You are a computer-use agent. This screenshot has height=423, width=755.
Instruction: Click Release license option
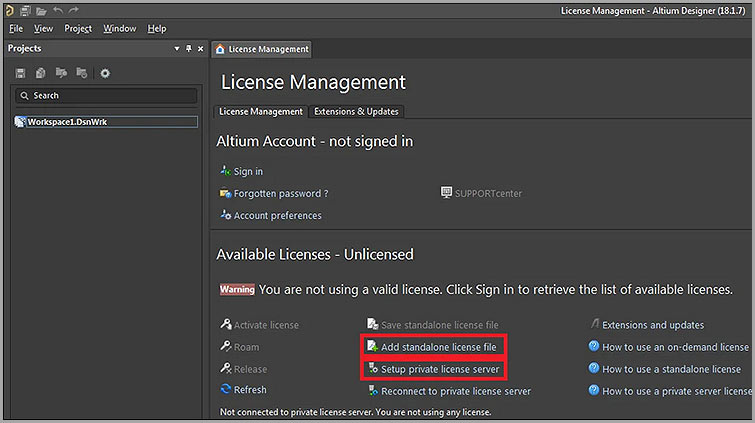[x=250, y=369]
